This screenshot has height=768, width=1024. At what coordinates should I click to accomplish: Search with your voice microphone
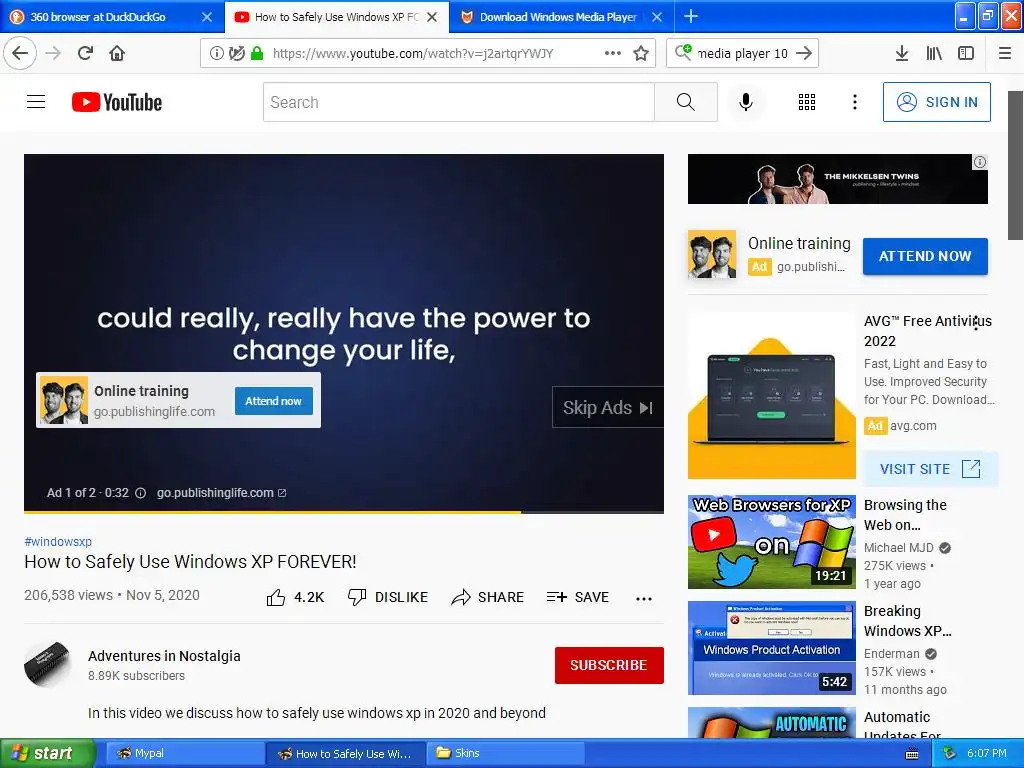(x=746, y=102)
